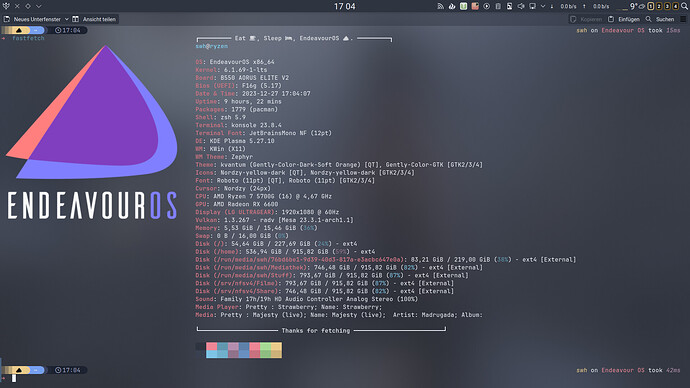Click the Kernel: 6.1.69-1-lts line
690x388 pixels.
click(x=231, y=70)
